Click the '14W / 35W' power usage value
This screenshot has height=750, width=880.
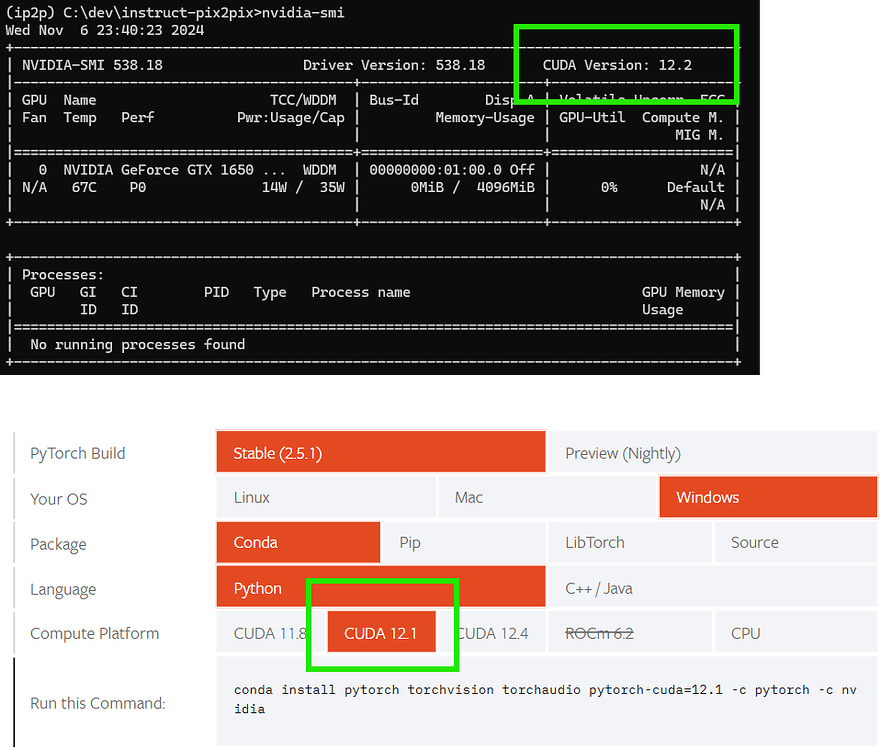(x=303, y=187)
